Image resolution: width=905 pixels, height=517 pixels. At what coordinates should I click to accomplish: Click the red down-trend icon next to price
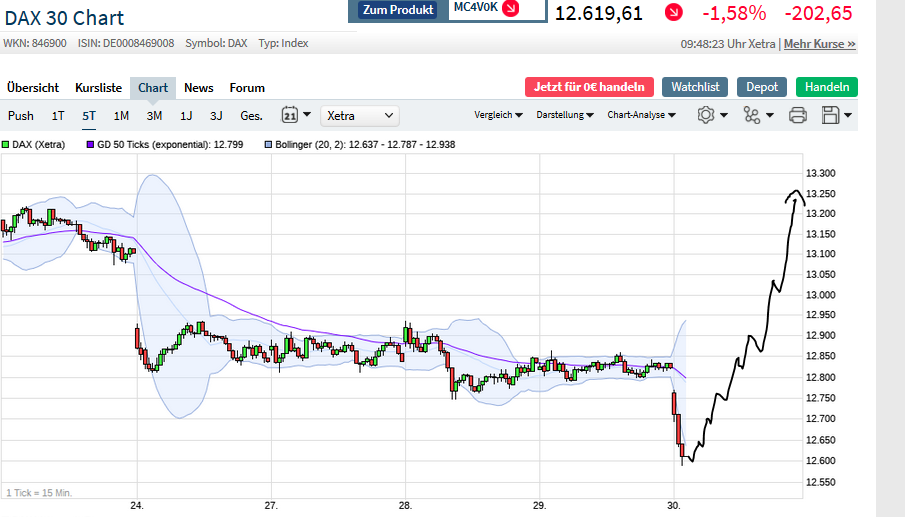point(674,12)
